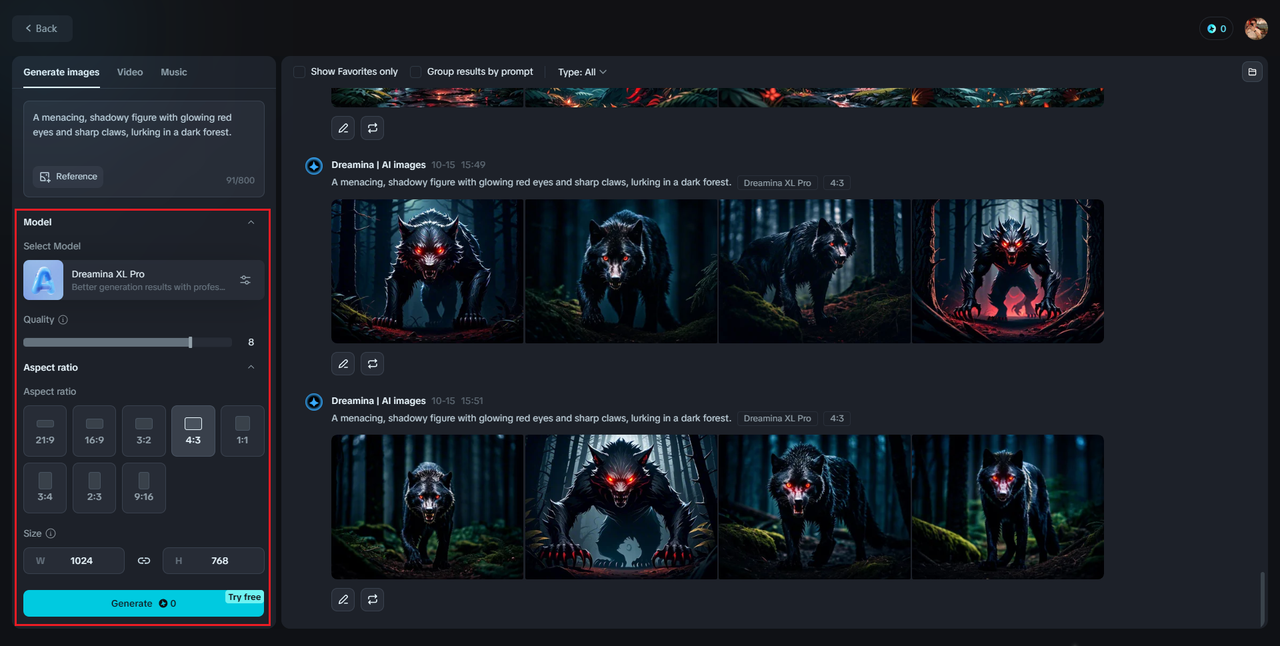Click the results panel vertical scrollbar

1262,597
